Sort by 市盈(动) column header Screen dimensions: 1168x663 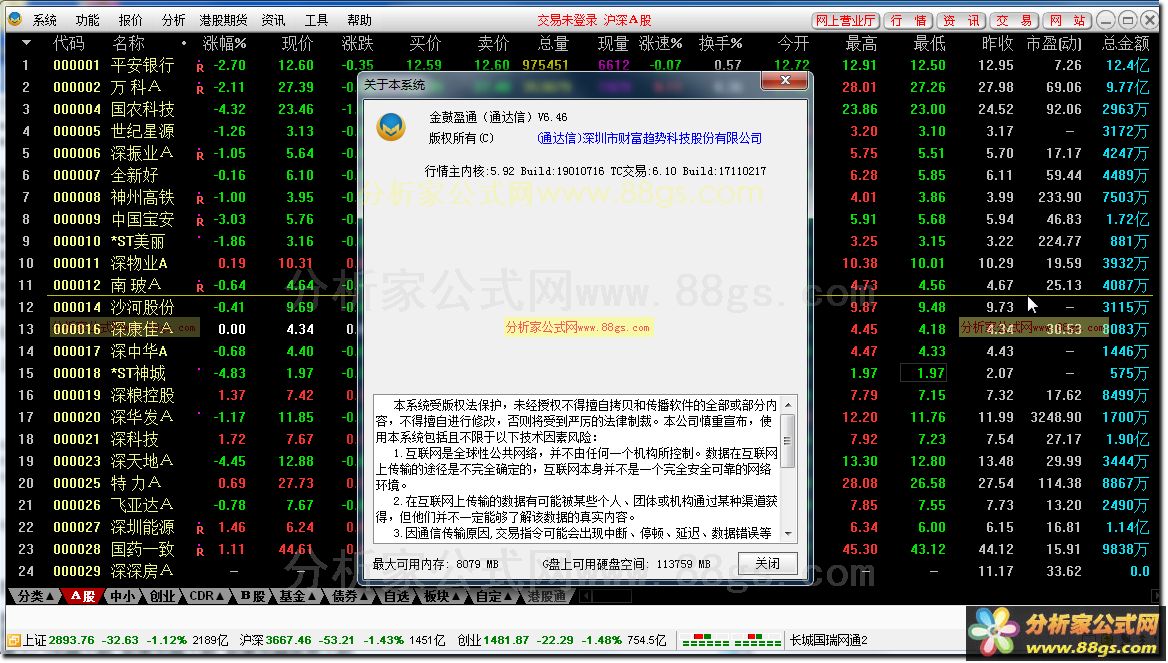(1053, 43)
